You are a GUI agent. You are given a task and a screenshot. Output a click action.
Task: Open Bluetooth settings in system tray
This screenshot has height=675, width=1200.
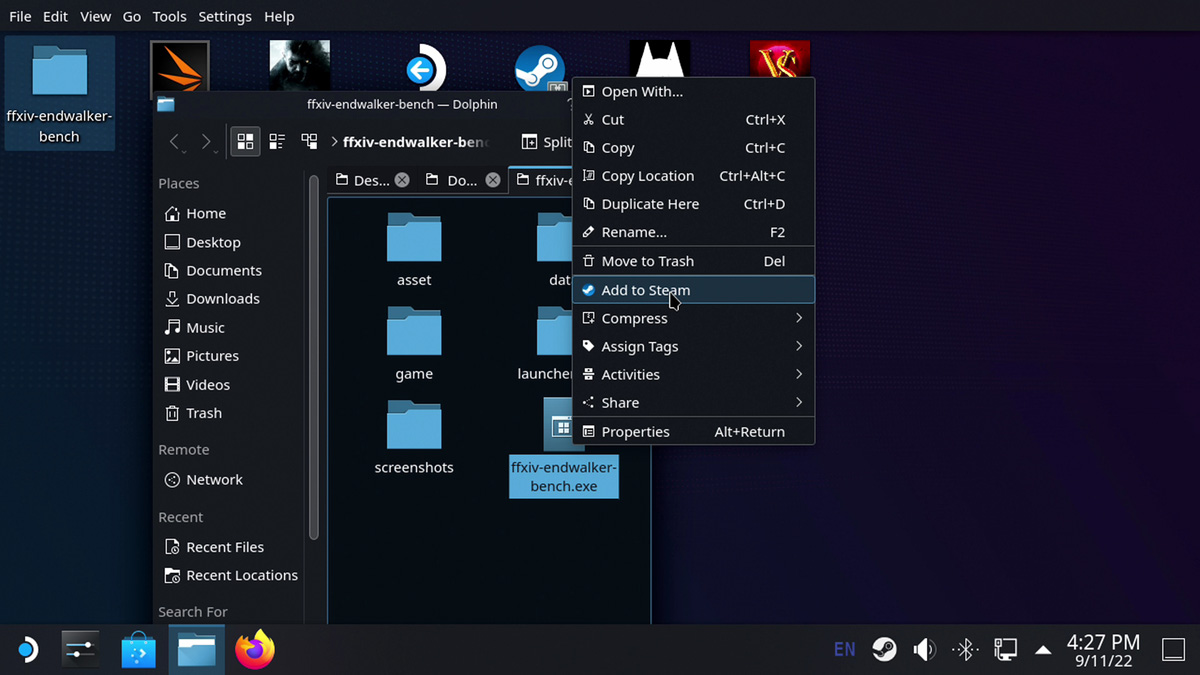[965, 650]
